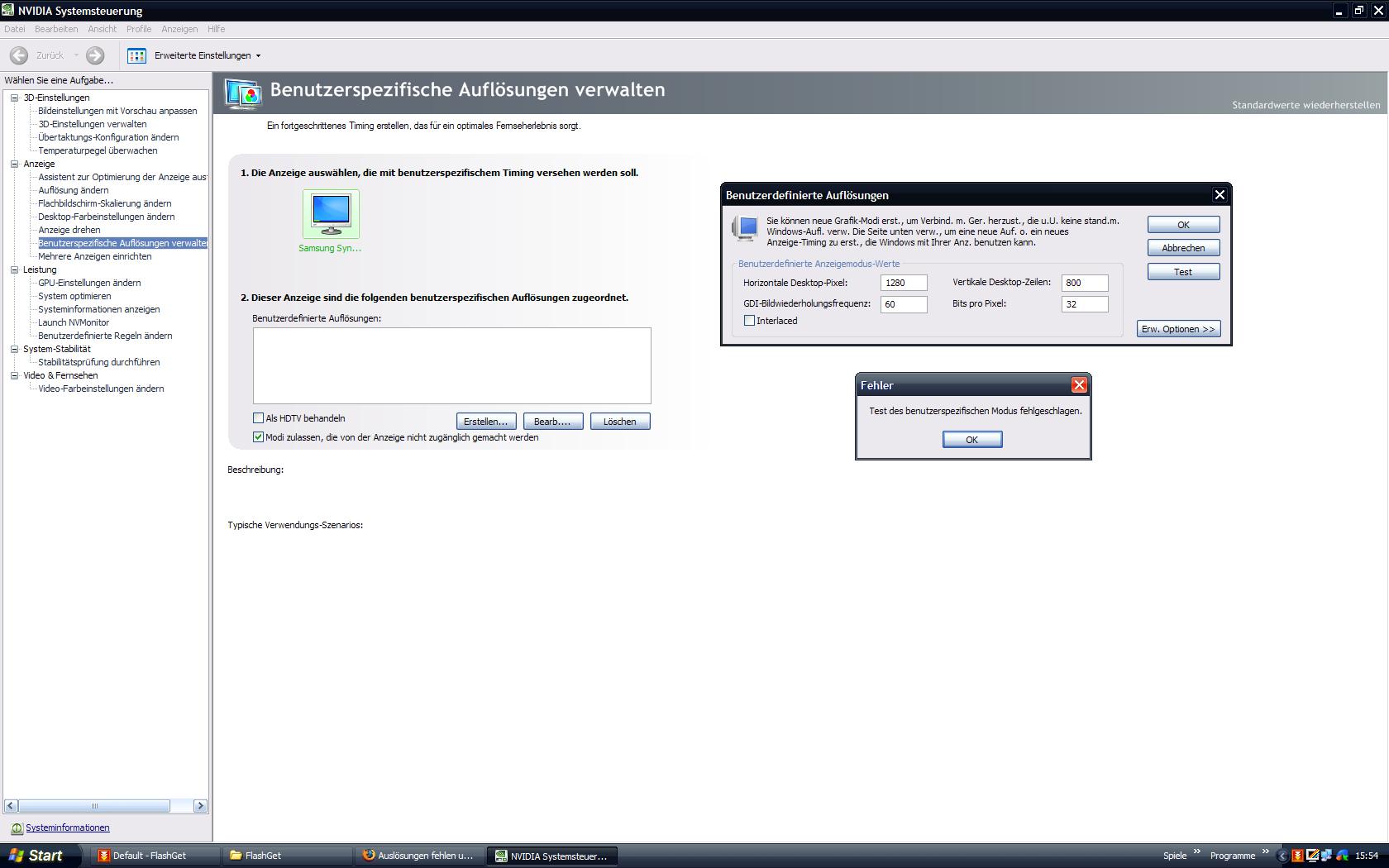Click the page header display icon
Image resolution: width=1389 pixels, height=868 pixels.
(x=243, y=93)
